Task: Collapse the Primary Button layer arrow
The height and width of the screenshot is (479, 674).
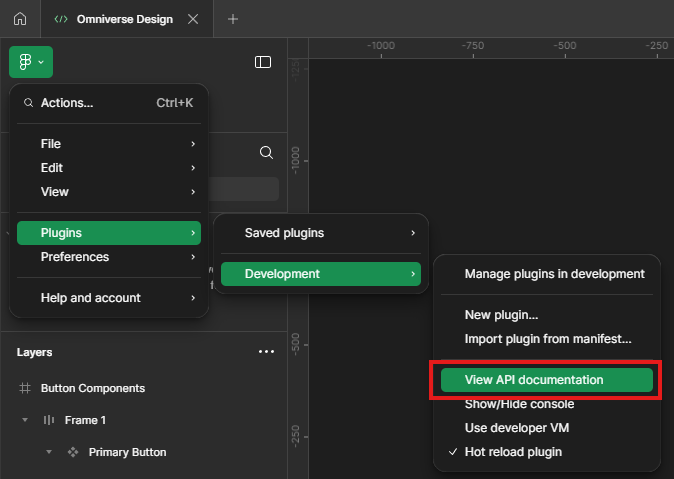Action: [49, 452]
